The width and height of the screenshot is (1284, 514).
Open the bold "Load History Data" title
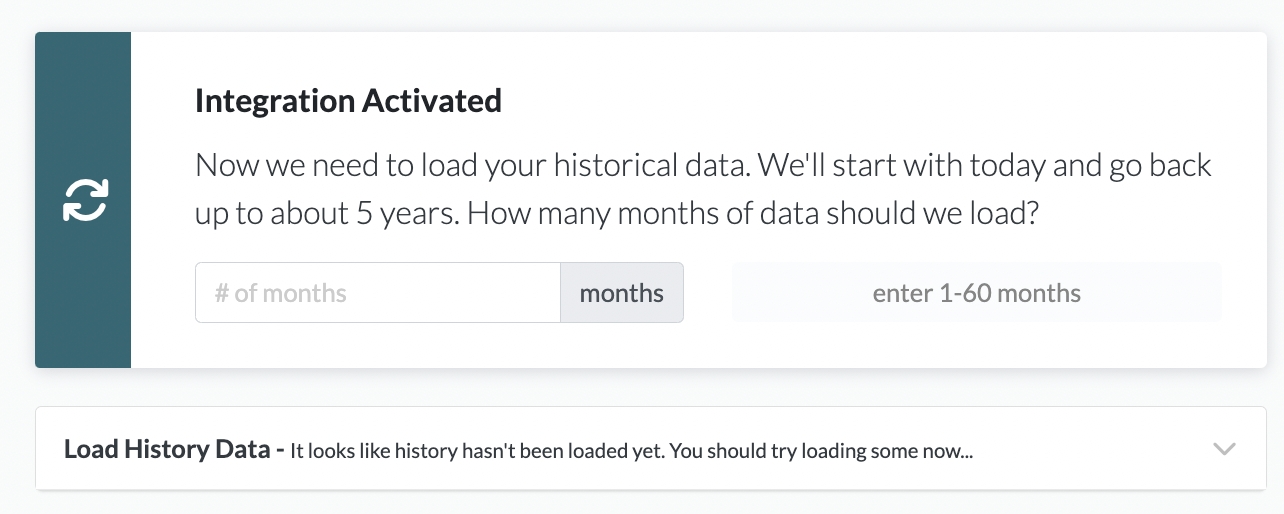[167, 450]
